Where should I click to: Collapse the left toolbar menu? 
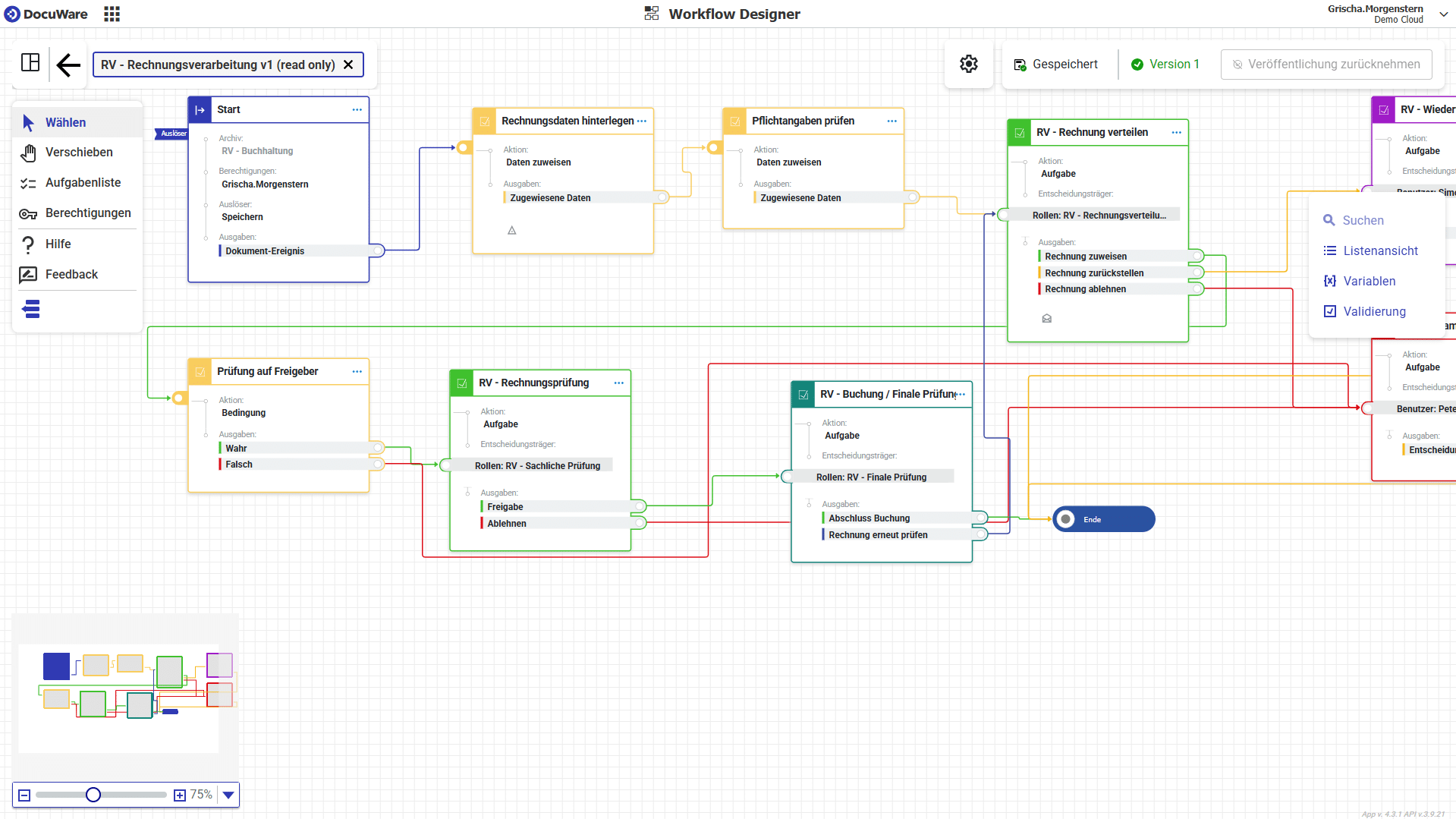[x=31, y=309]
